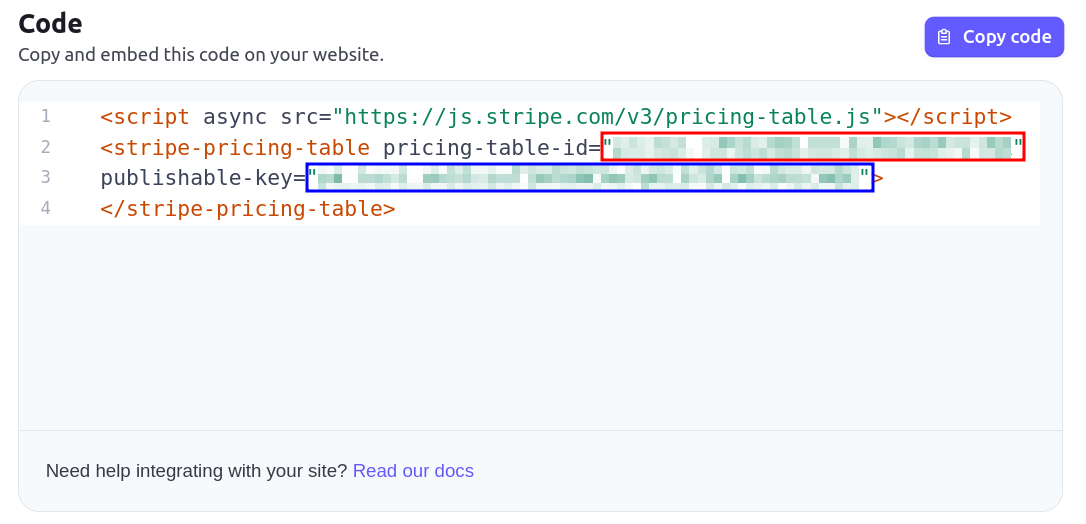The image size is (1086, 524).
Task: Click the opening <script tag on line 1
Action: [x=145, y=117]
